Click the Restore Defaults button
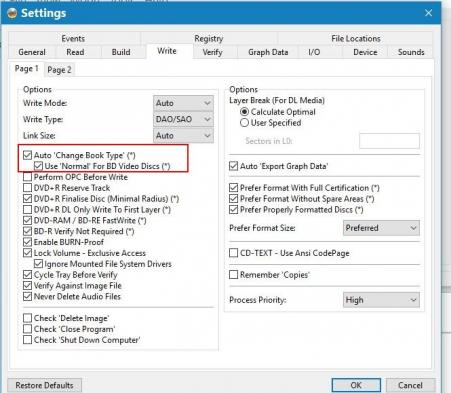The height and width of the screenshot is (393, 451). (x=44, y=385)
